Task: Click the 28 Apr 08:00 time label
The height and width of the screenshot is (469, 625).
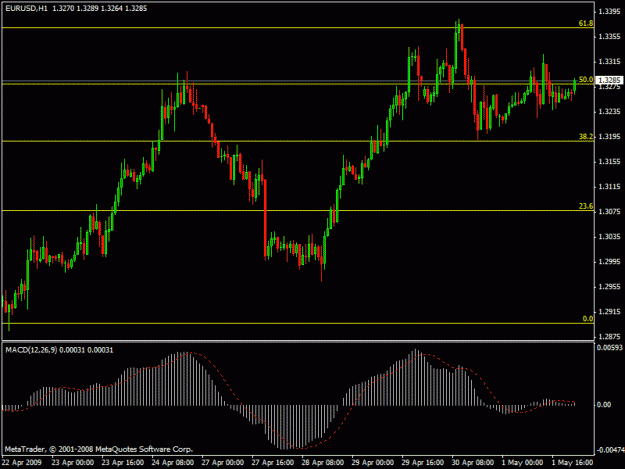Action: click(322, 463)
